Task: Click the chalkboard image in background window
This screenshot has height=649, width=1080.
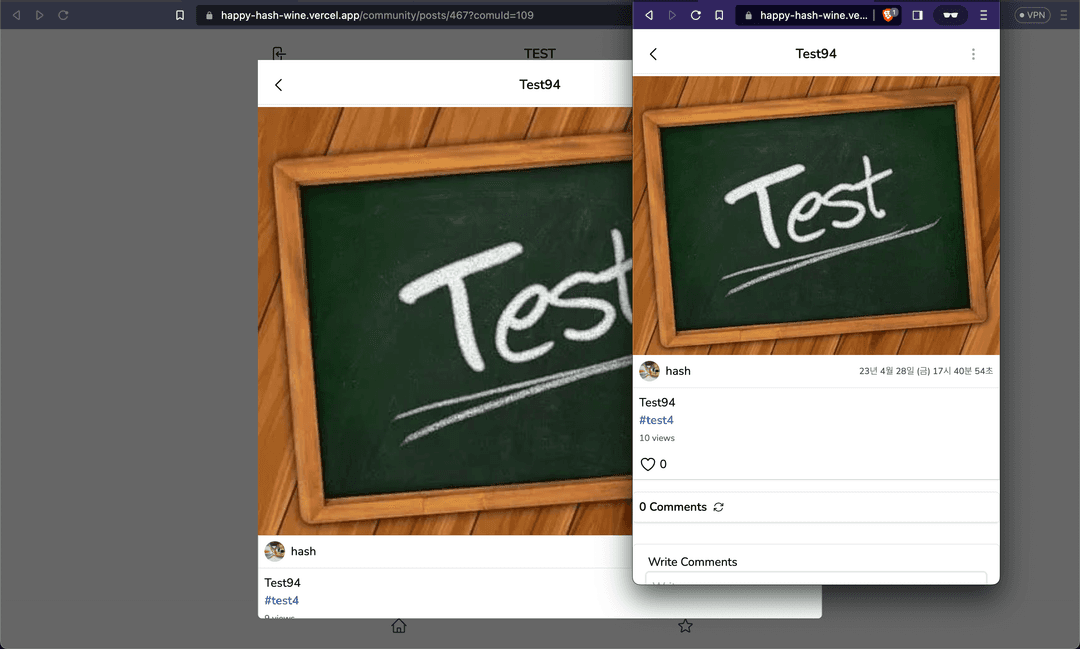Action: coord(445,321)
